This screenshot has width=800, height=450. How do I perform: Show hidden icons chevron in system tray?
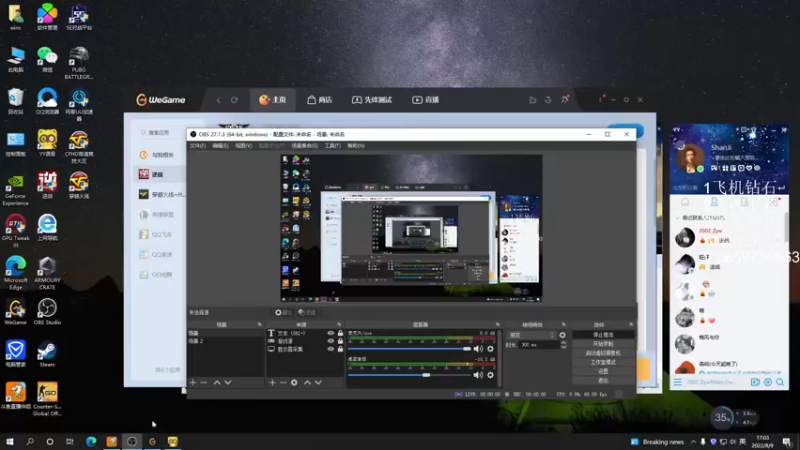tap(693, 442)
